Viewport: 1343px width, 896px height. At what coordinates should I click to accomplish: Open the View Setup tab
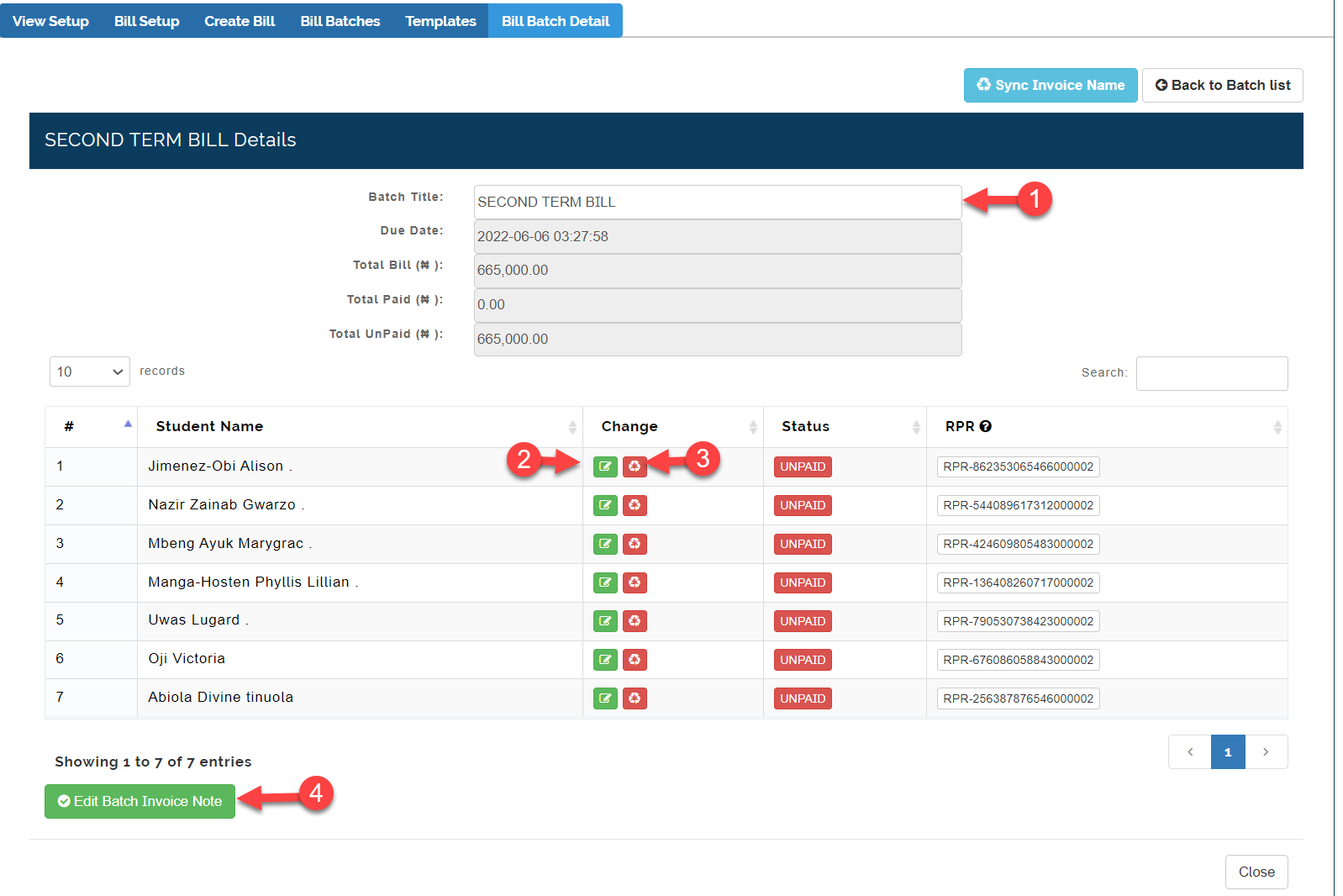(50, 21)
